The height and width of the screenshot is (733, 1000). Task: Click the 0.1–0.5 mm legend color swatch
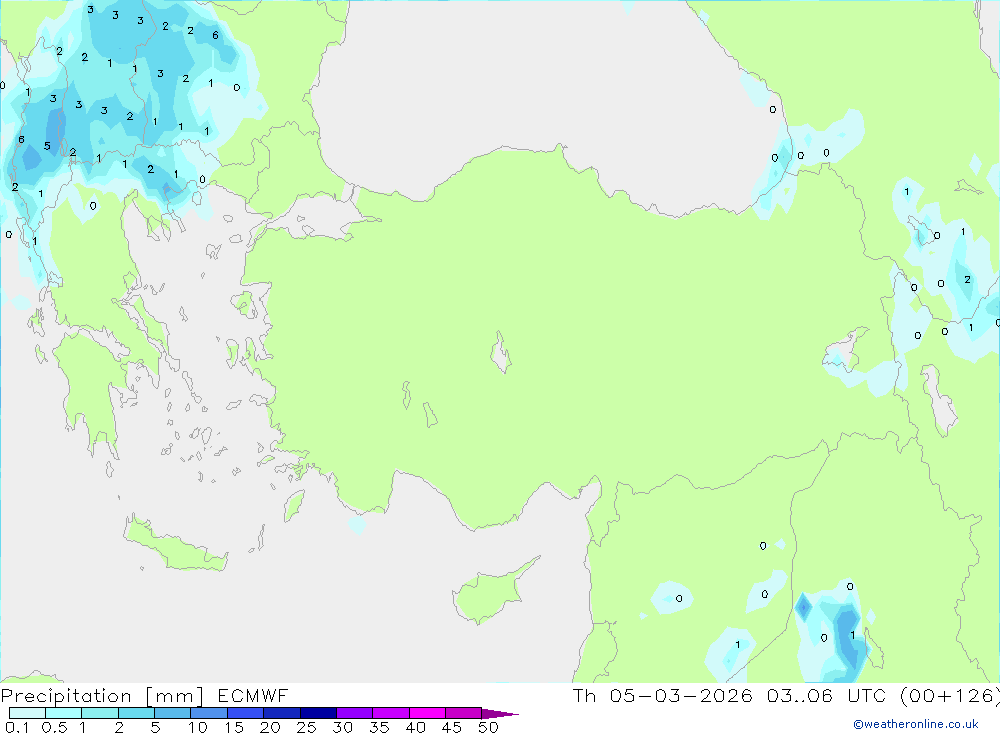[27, 713]
